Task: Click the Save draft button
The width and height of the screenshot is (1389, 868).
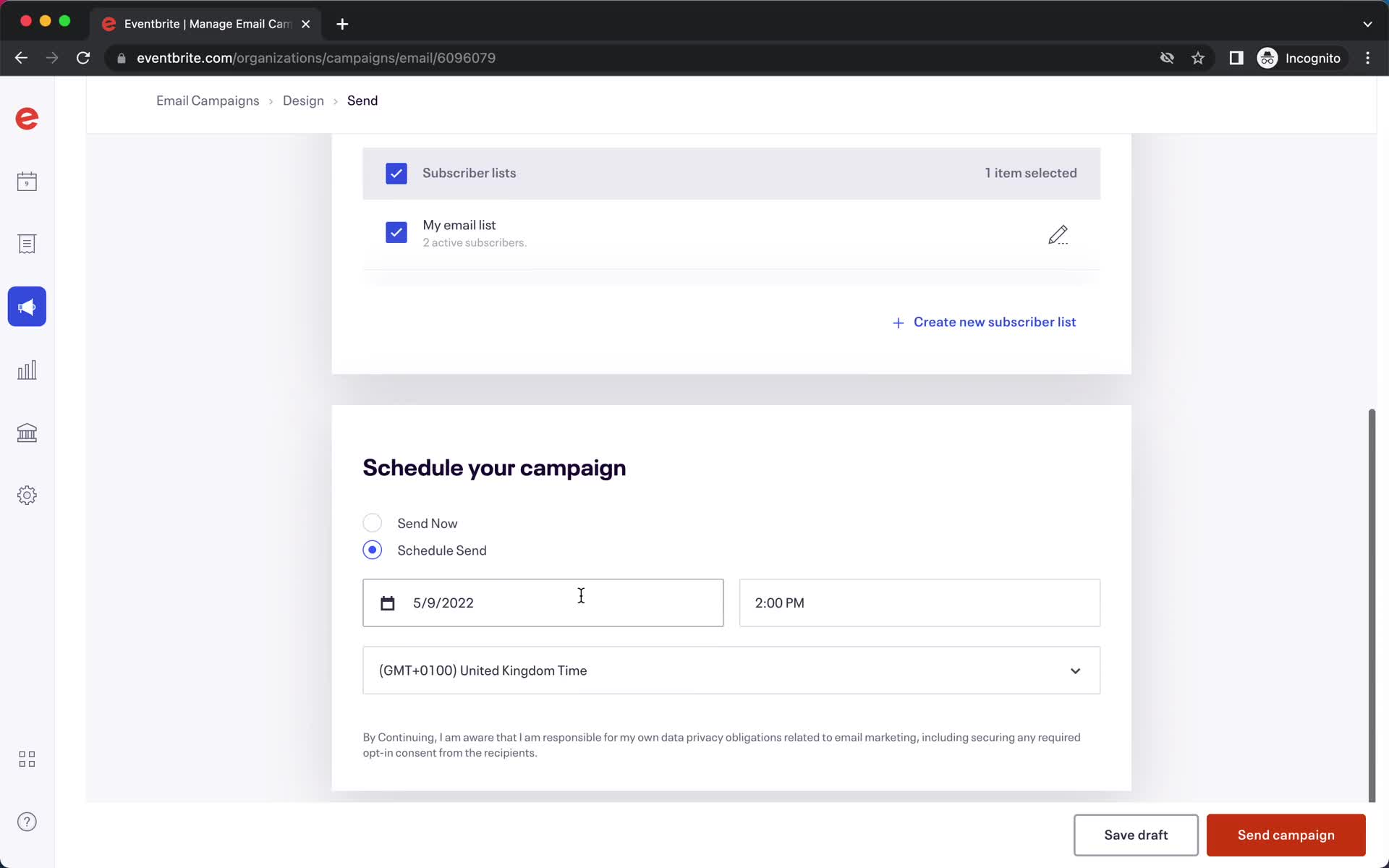Action: click(1136, 835)
